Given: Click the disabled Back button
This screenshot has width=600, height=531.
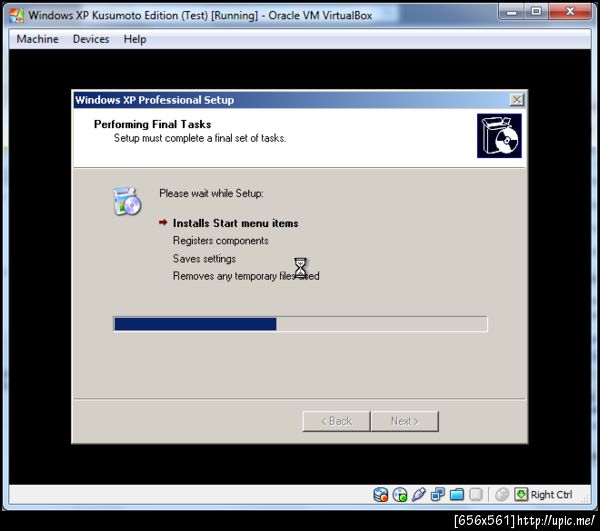Looking at the screenshot, I should [x=336, y=421].
